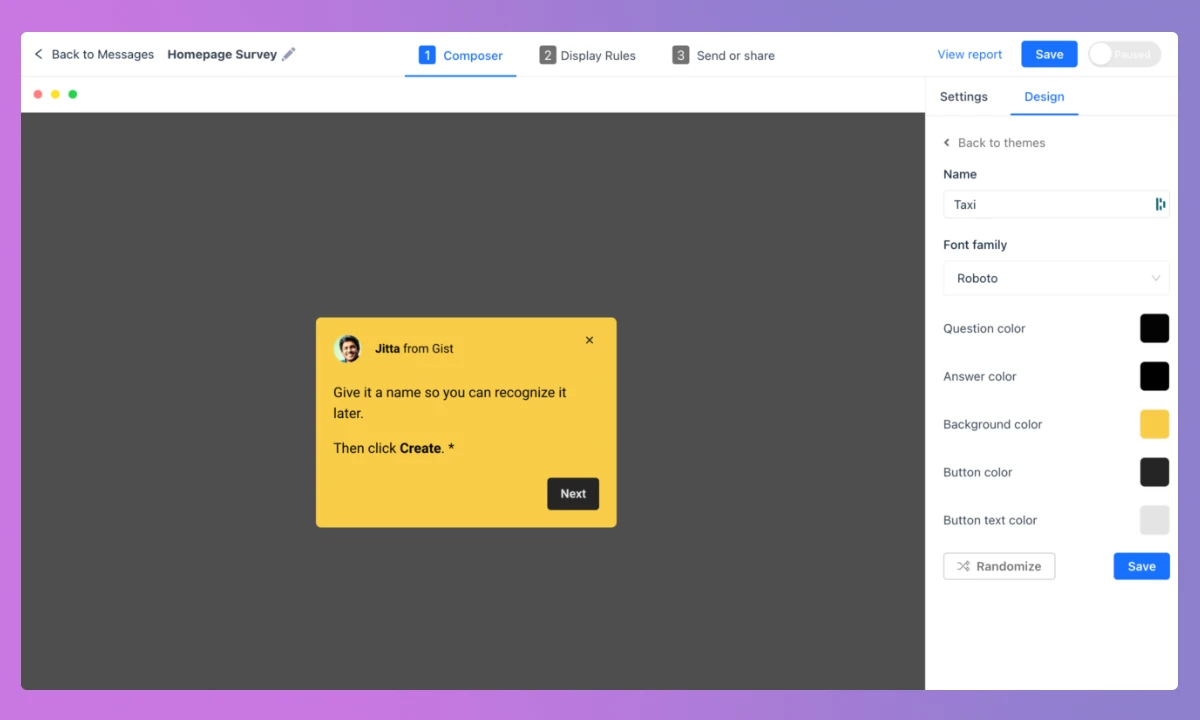The height and width of the screenshot is (720, 1200).
Task: Close the survey popup with the X icon
Action: click(x=589, y=340)
